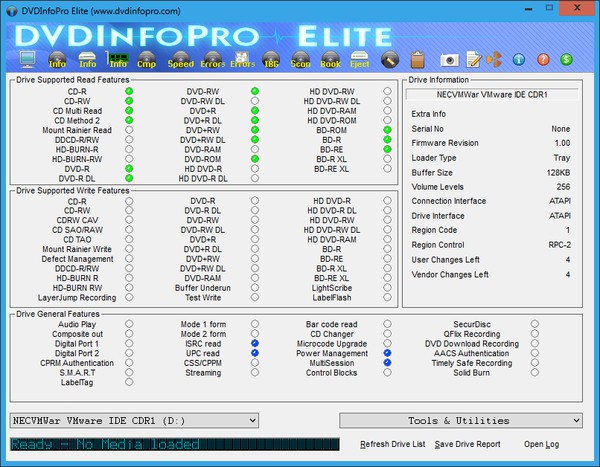
Task: Open the notepad with pencil icon
Action: point(474,60)
